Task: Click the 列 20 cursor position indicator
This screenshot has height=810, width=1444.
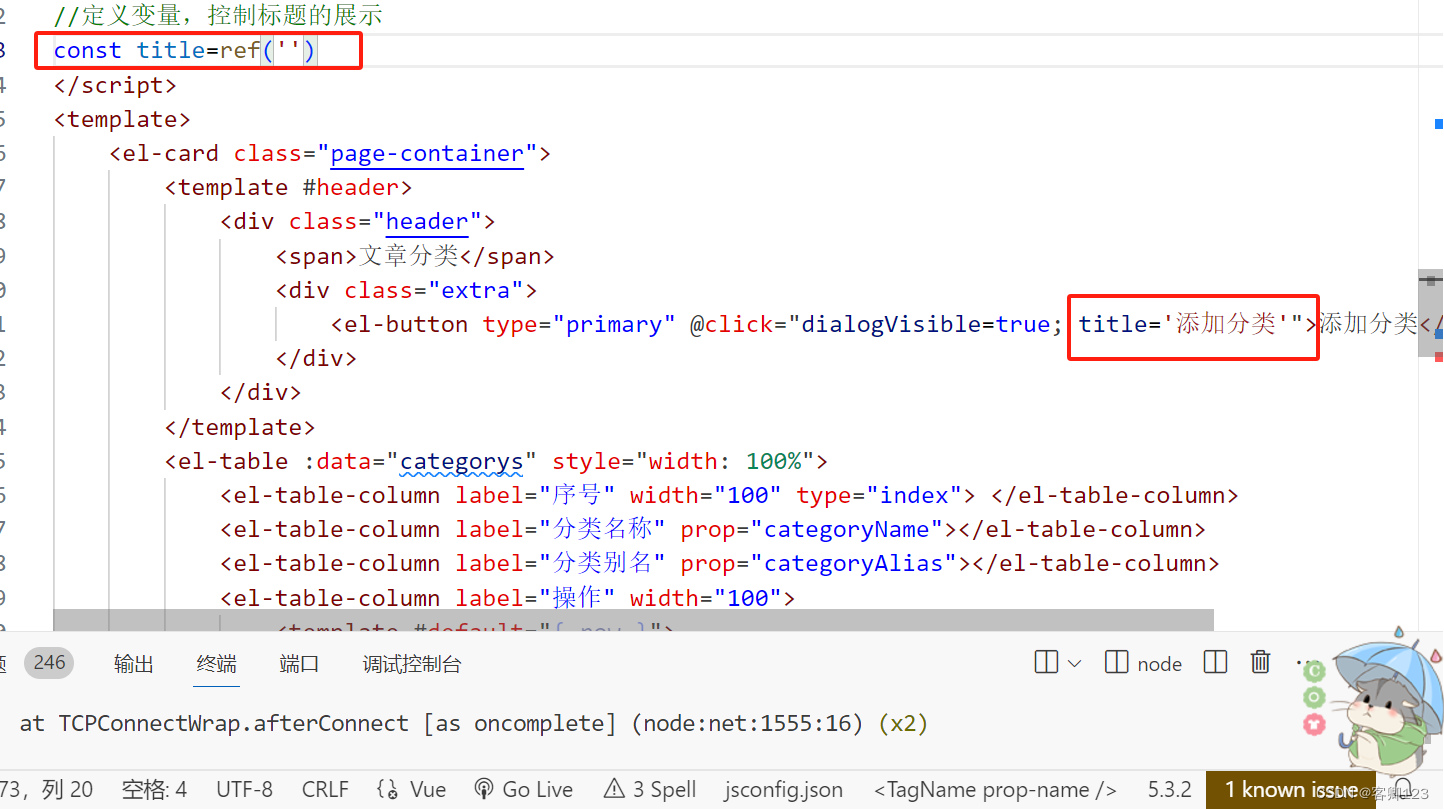Action: [68, 789]
